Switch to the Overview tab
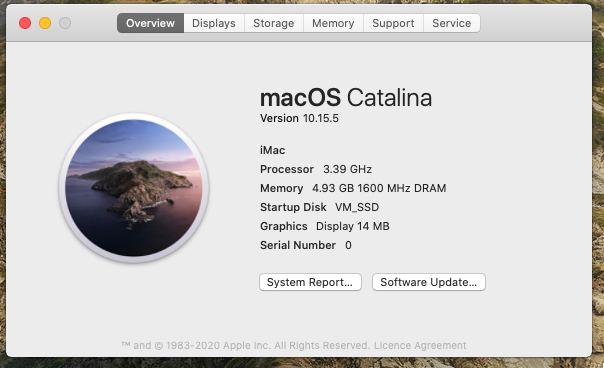This screenshot has height=368, width=604. tap(150, 23)
